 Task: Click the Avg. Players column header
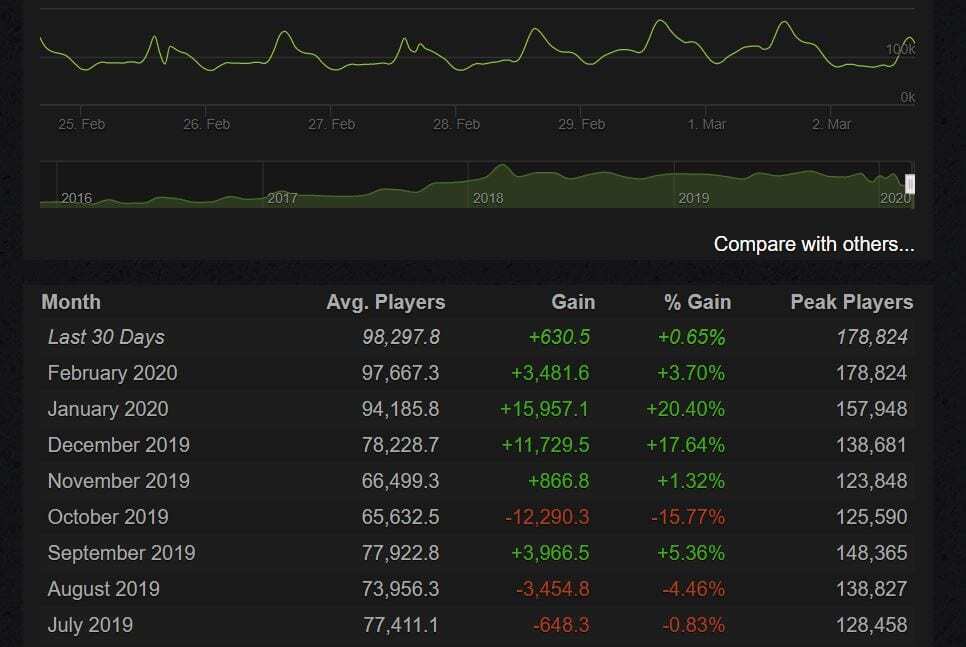tap(385, 302)
